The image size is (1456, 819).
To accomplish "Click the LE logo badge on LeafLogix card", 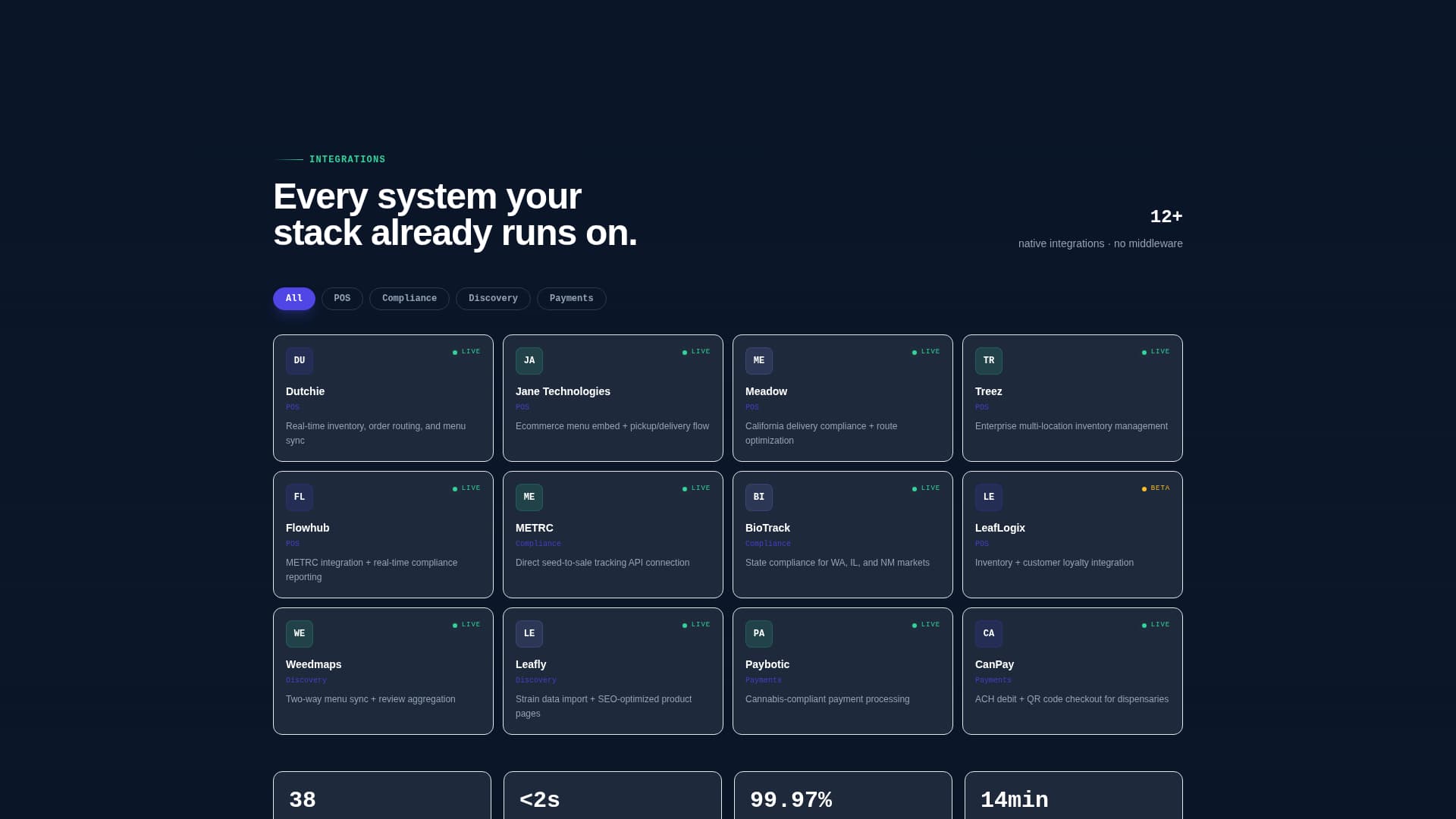I will (989, 497).
